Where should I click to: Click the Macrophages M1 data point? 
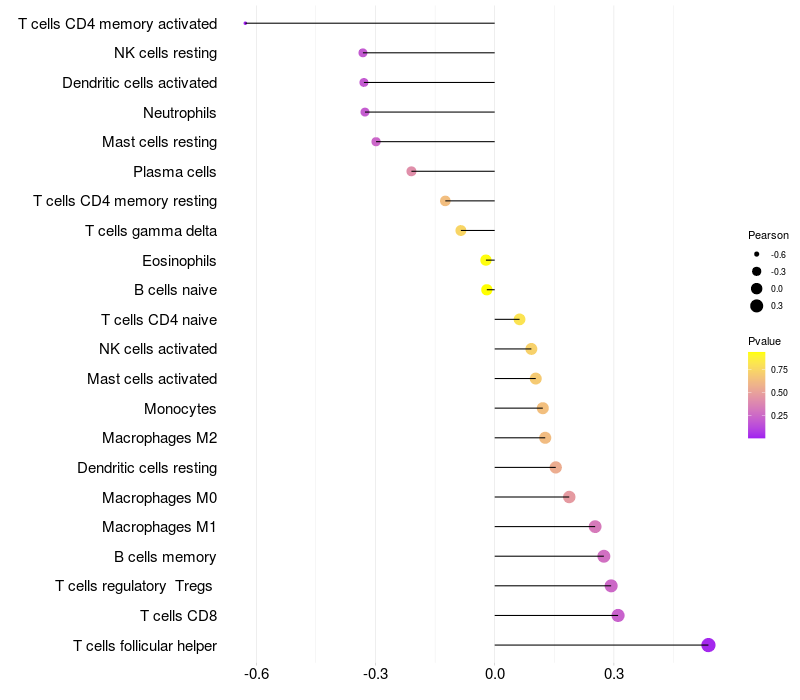pyautogui.click(x=595, y=527)
